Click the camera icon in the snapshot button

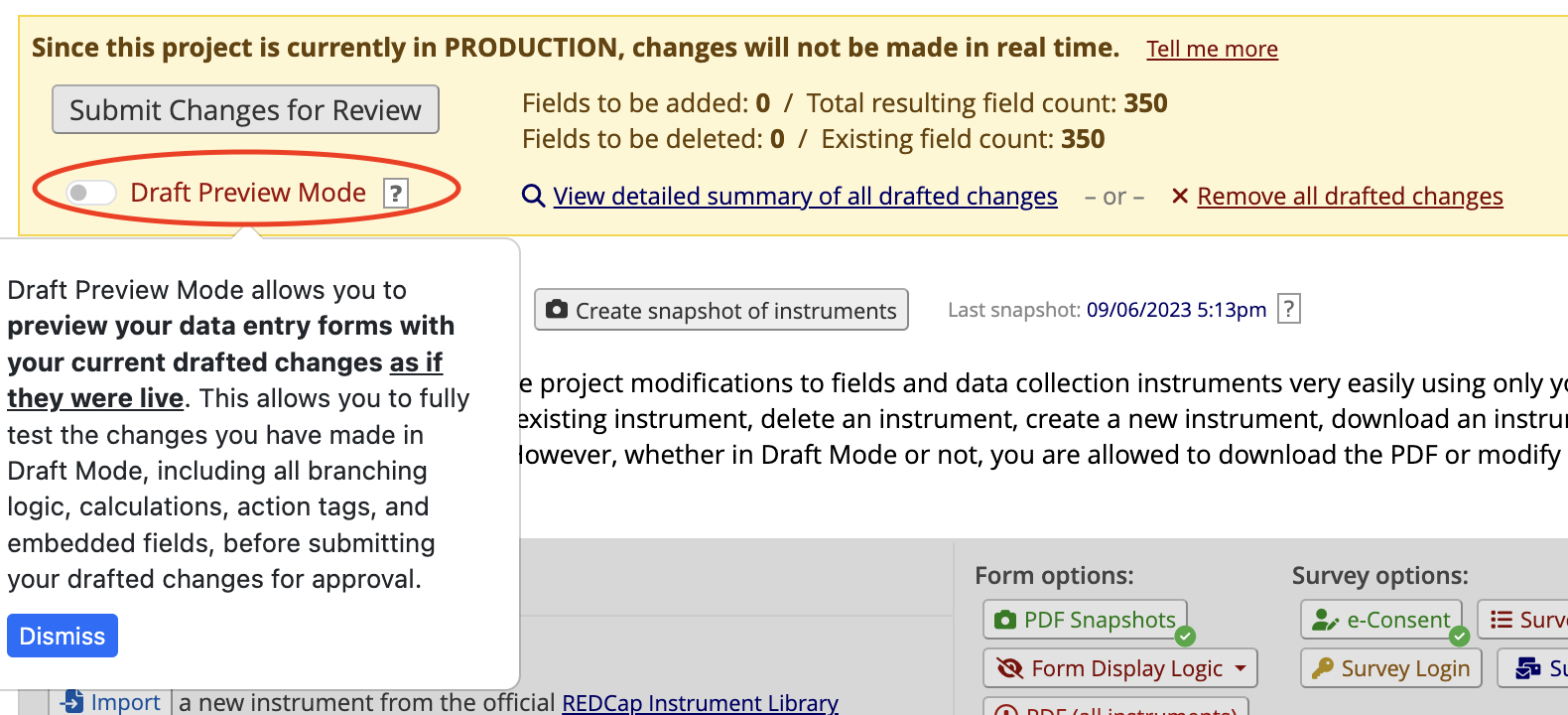pos(558,310)
